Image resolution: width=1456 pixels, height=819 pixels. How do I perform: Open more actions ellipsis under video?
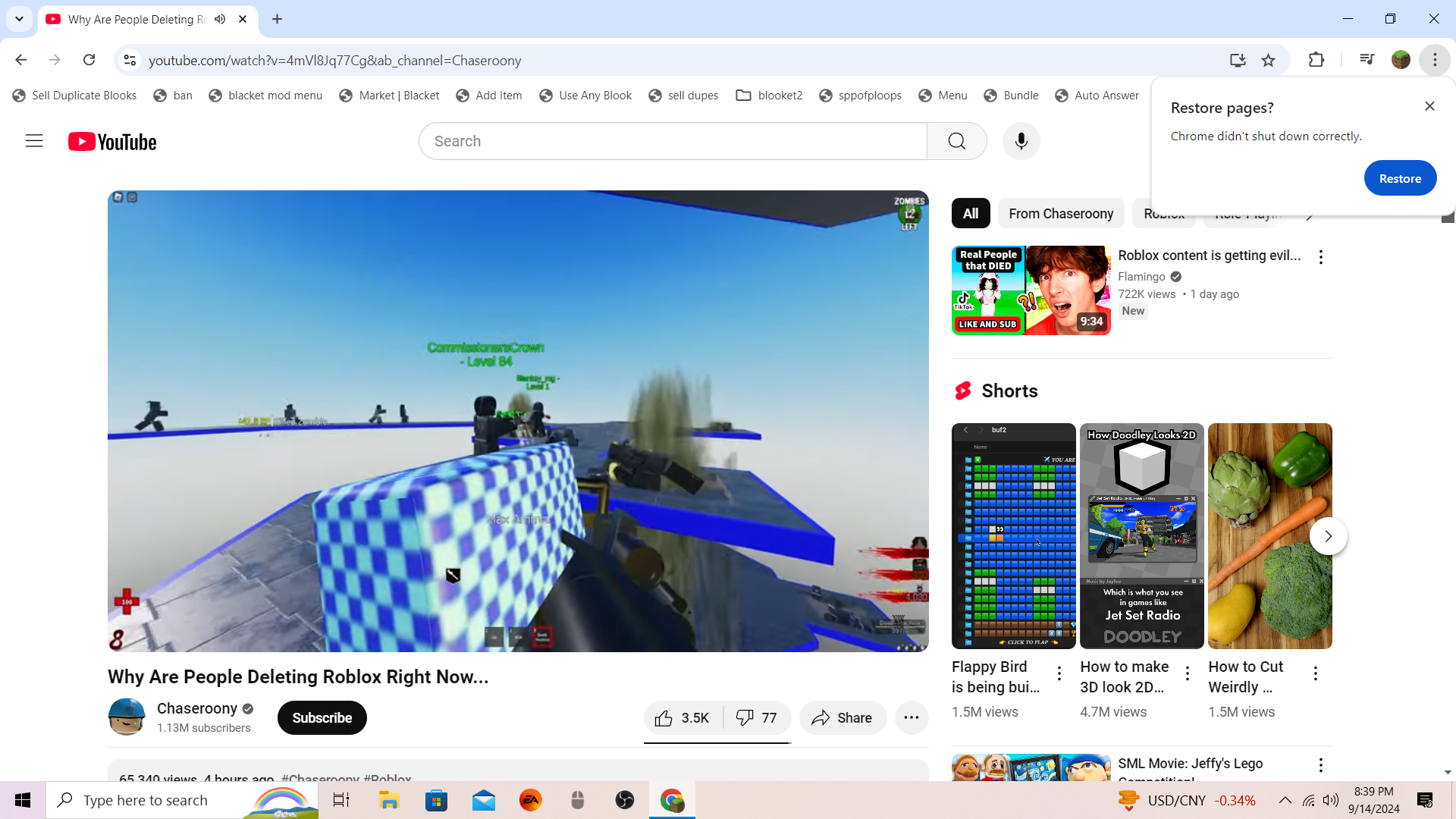(912, 718)
